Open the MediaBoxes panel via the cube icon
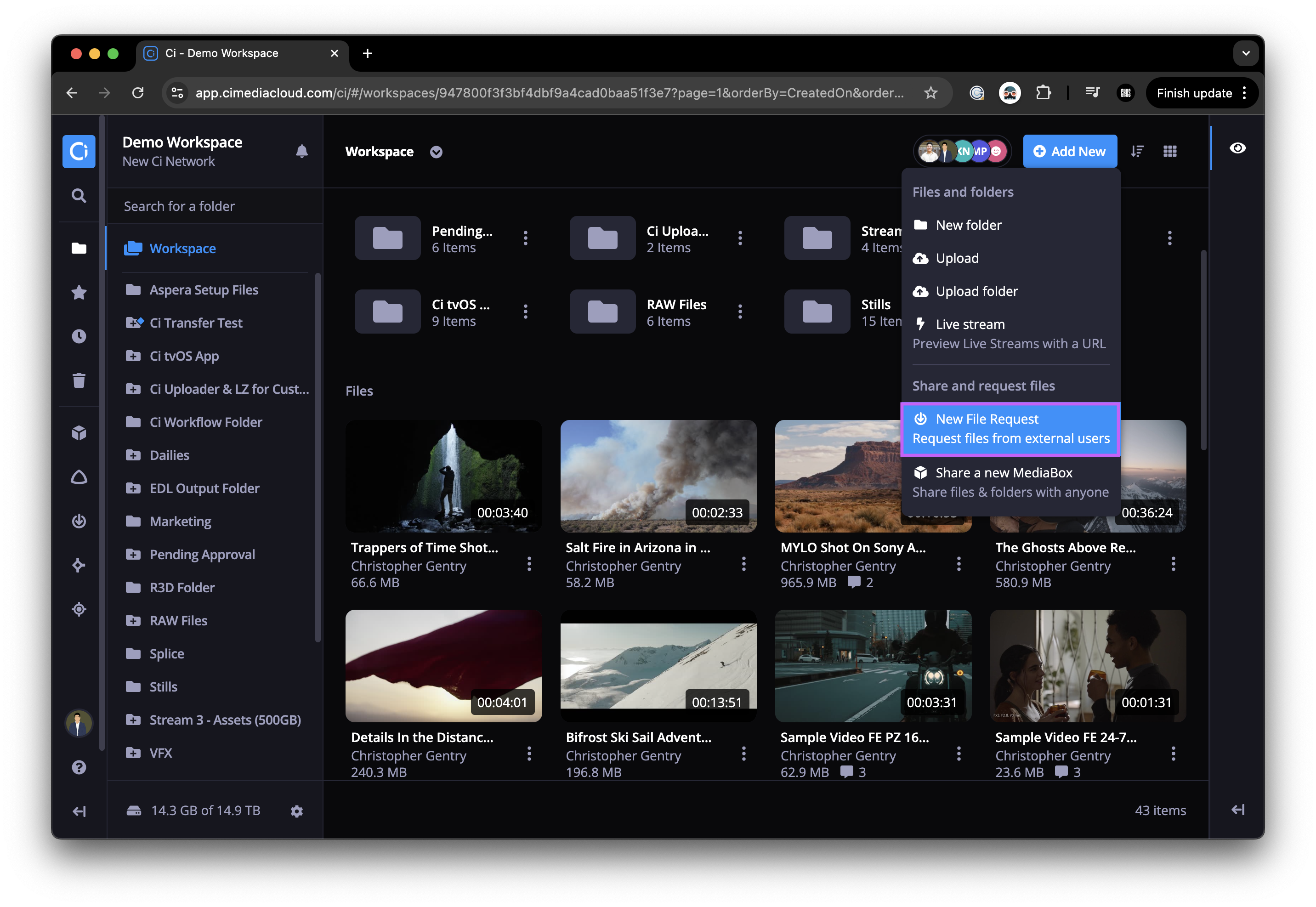This screenshot has width=1316, height=907. pyautogui.click(x=79, y=433)
